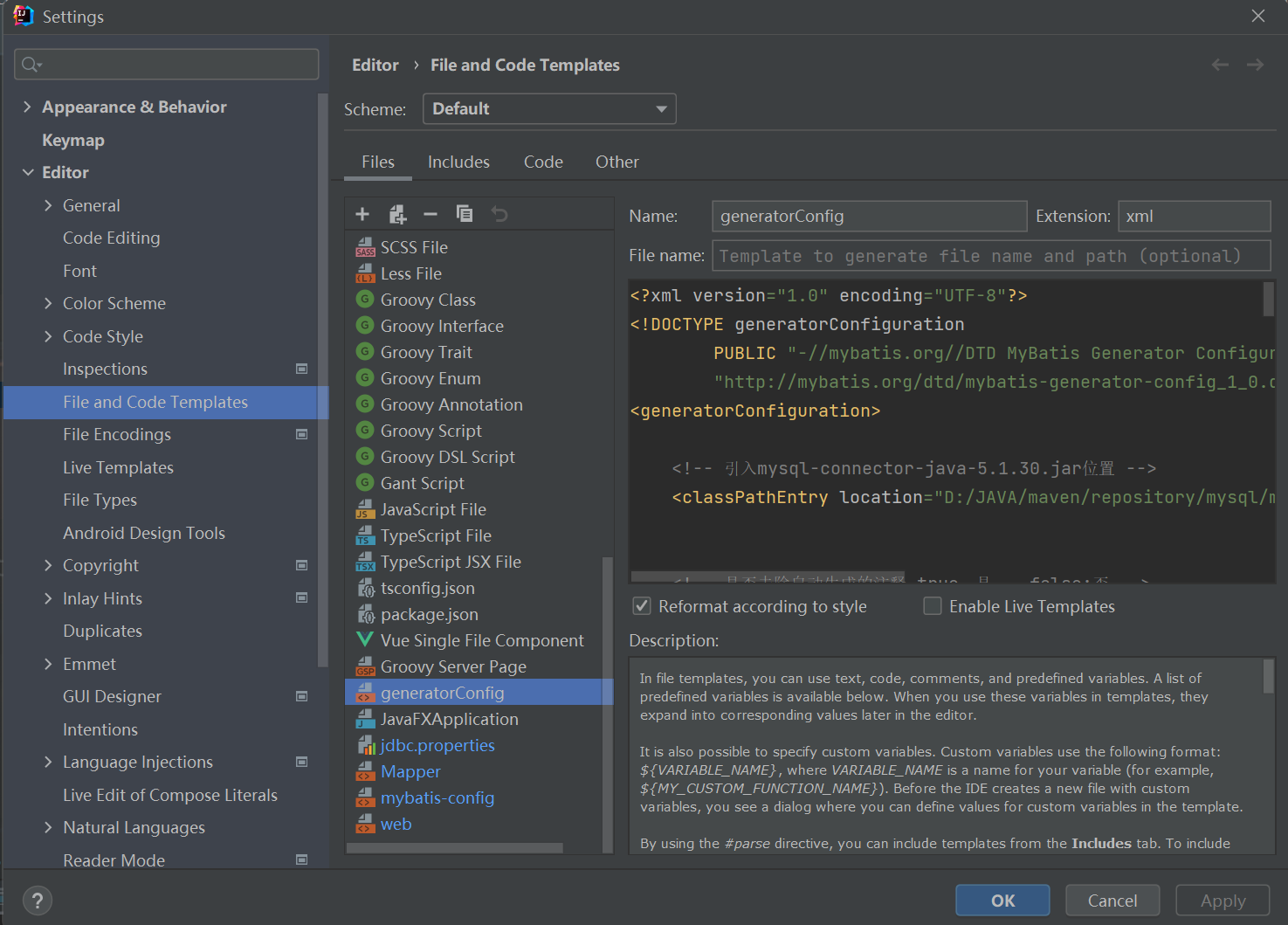The height and width of the screenshot is (925, 1288).
Task: Expand the Code Style node
Action: [48, 336]
